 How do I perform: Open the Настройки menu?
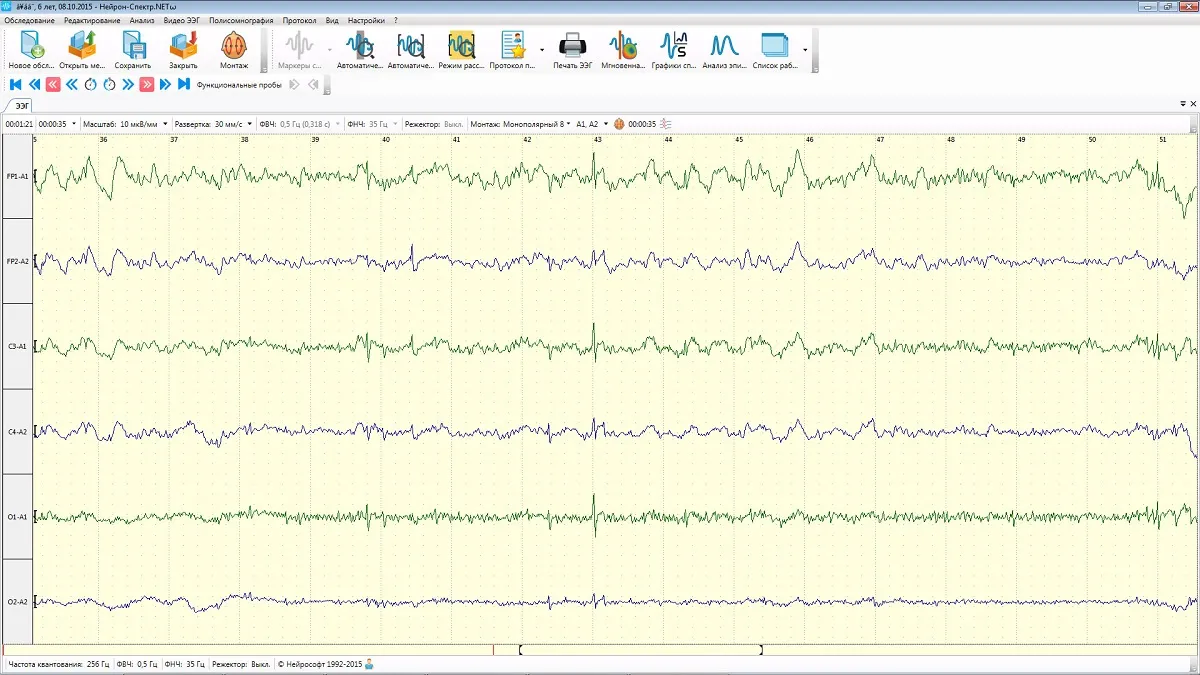pyautogui.click(x=366, y=20)
